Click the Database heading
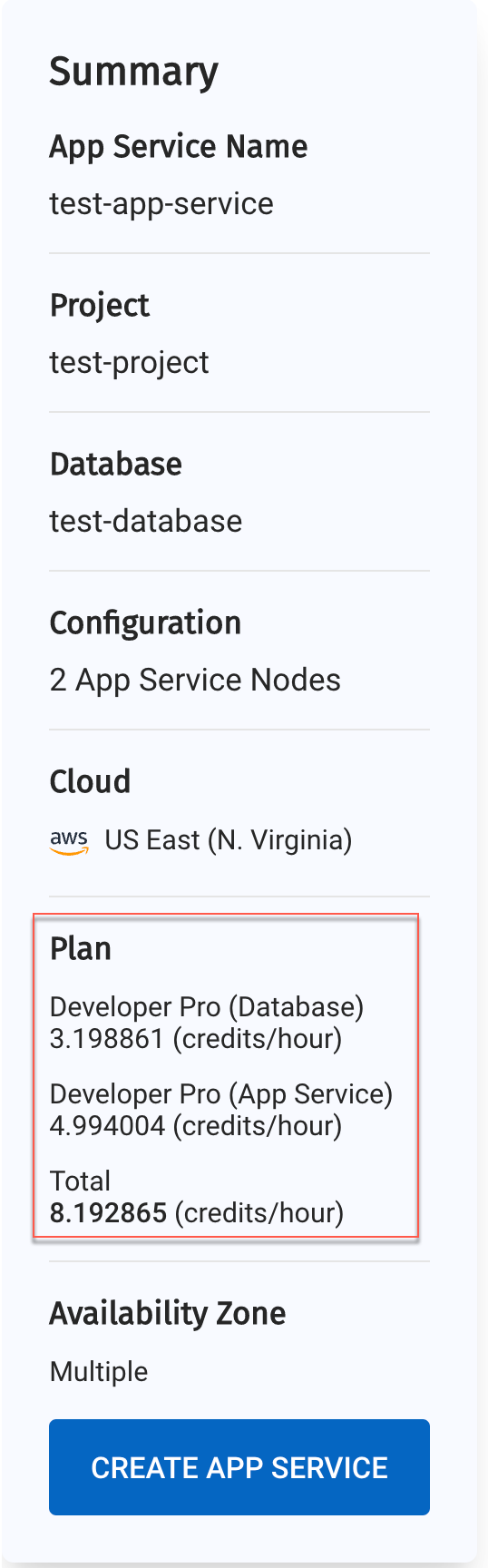Screen dimensions: 488x1568 click(116, 464)
